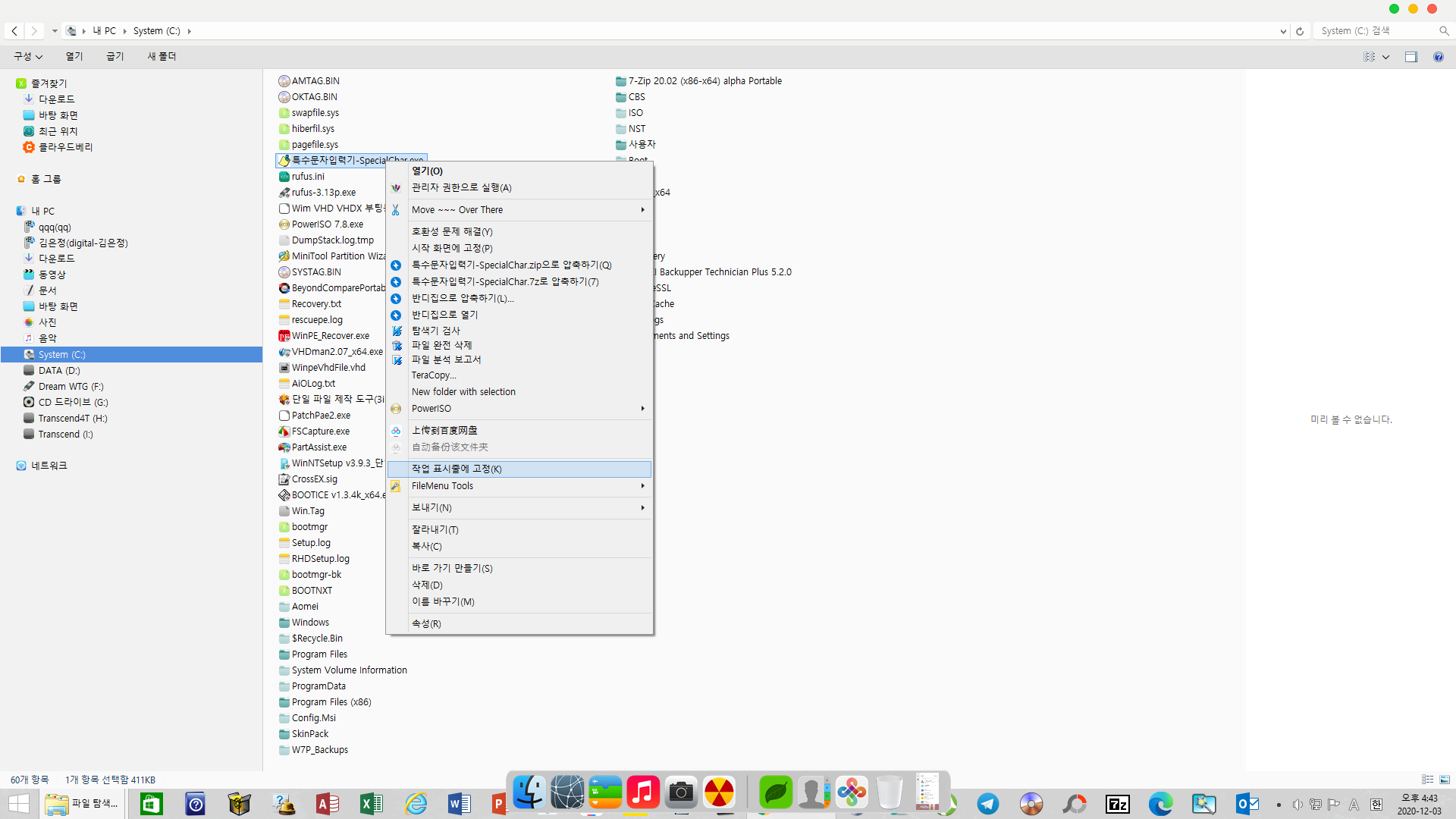Open the Music app in dock

[x=643, y=792]
